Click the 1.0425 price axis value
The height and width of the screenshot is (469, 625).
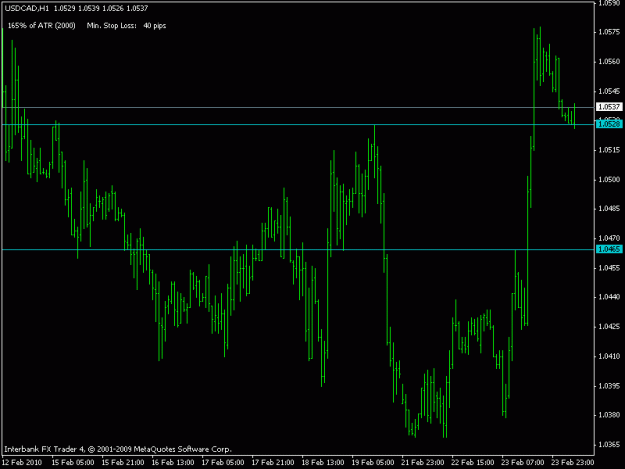point(609,327)
